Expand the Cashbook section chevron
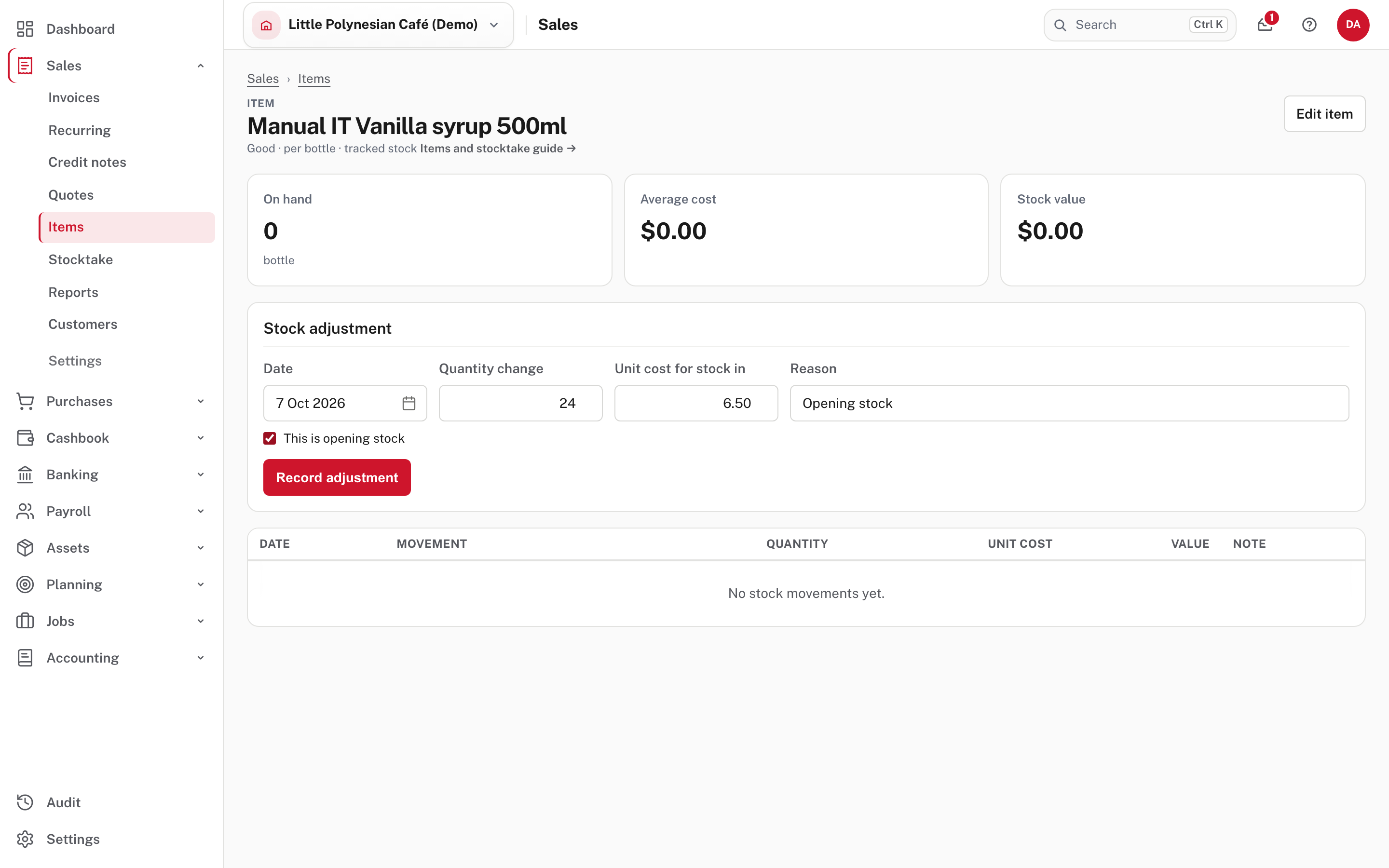Viewport: 1389px width, 868px height. click(x=200, y=438)
